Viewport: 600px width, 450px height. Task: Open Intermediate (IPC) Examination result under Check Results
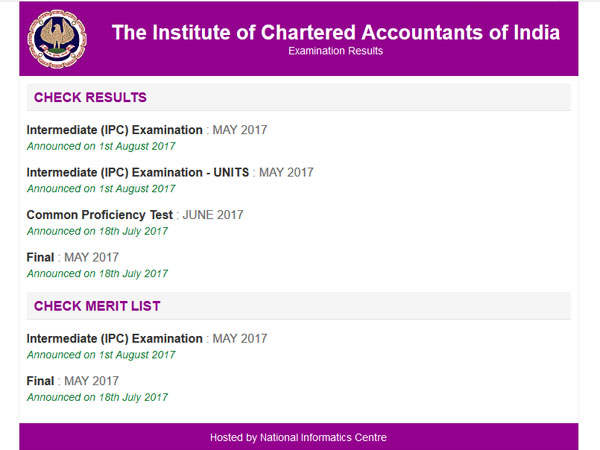(x=114, y=130)
